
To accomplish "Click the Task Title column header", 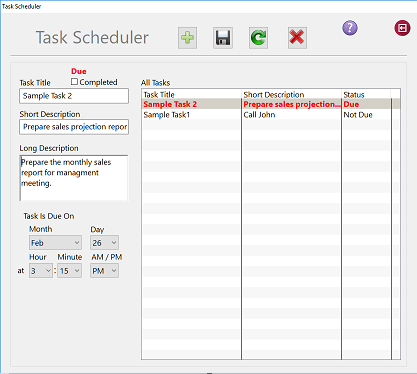I will [191, 94].
